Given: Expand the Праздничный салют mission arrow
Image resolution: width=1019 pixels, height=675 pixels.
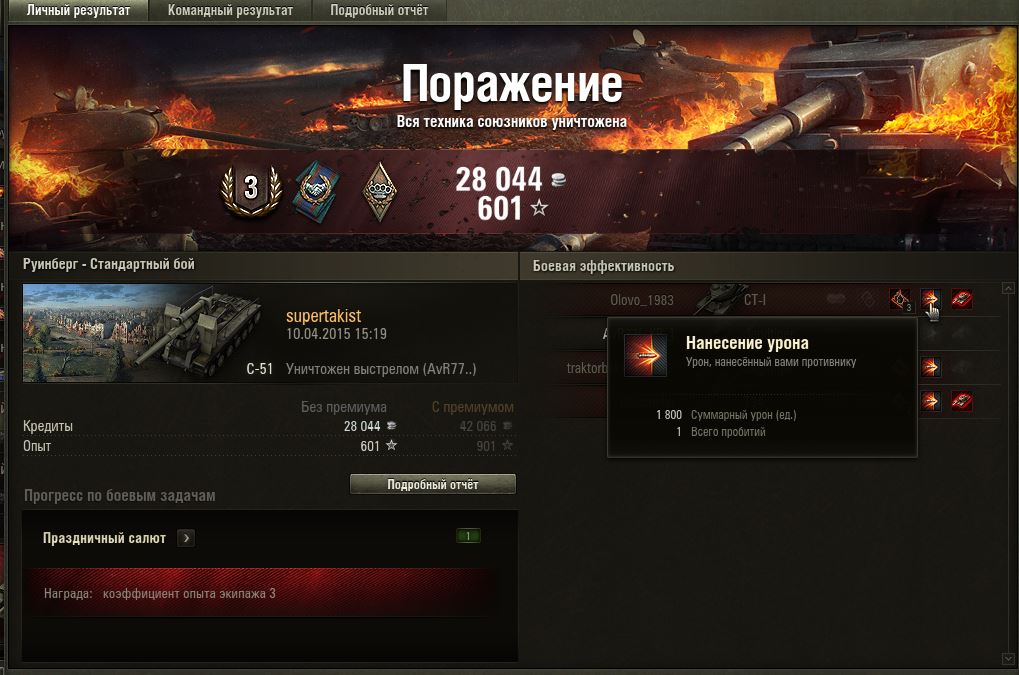Looking at the screenshot, I should coord(186,538).
